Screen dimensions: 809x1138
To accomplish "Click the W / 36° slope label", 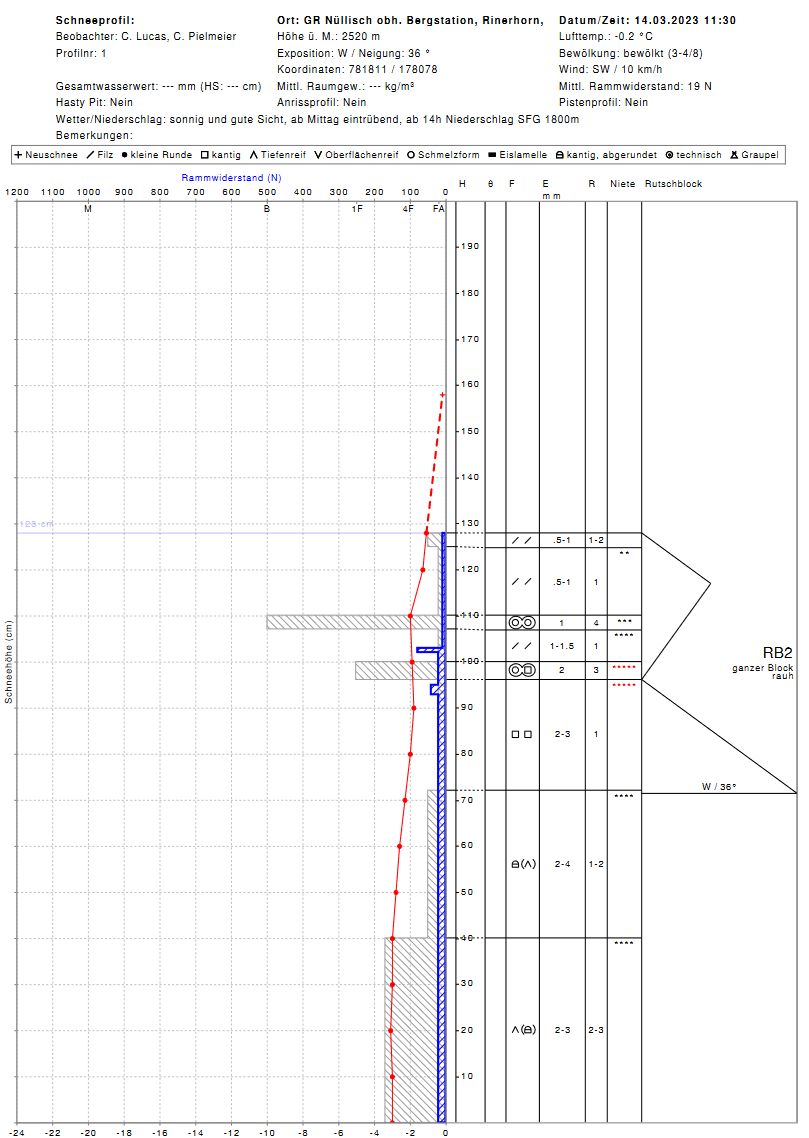I will click(x=718, y=787).
